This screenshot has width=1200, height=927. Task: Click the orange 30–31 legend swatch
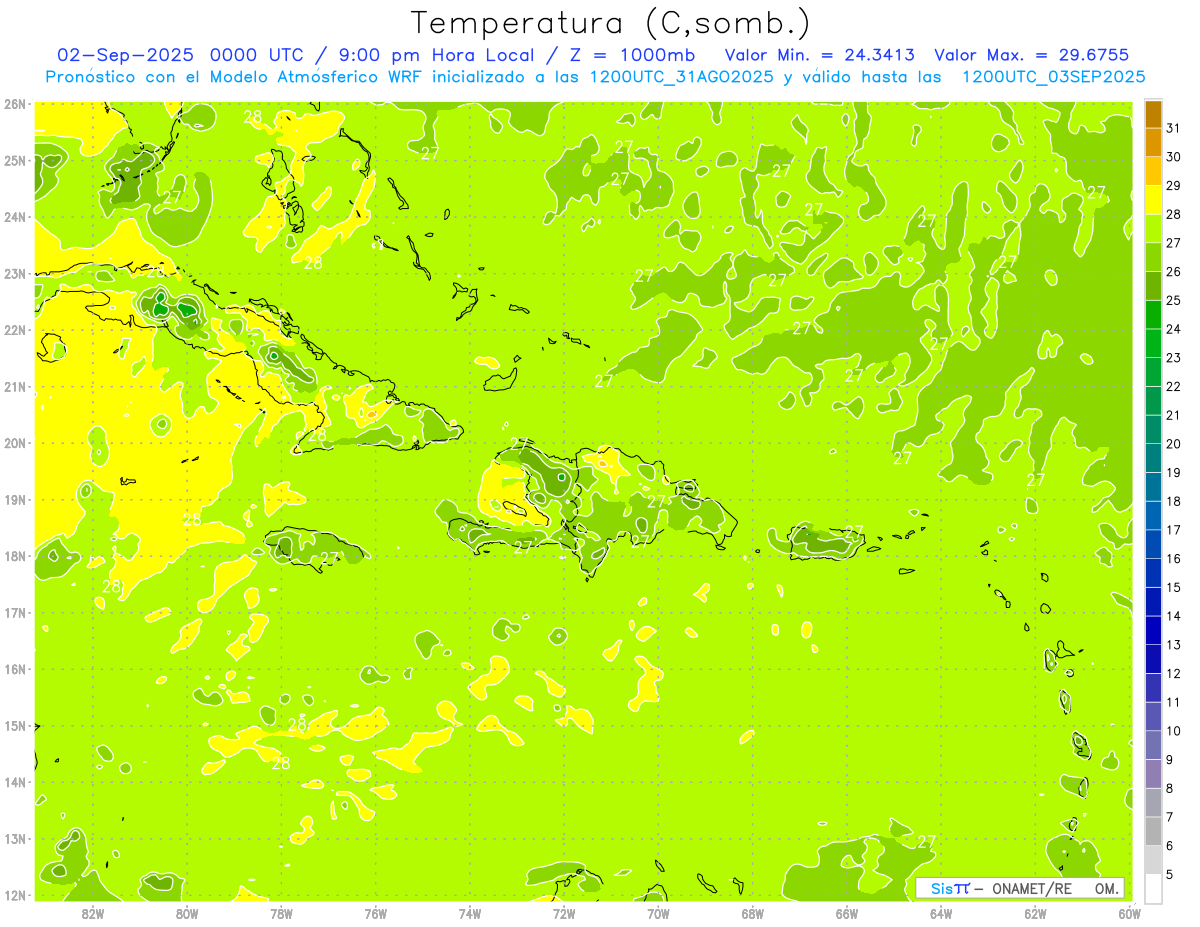coord(1153,143)
